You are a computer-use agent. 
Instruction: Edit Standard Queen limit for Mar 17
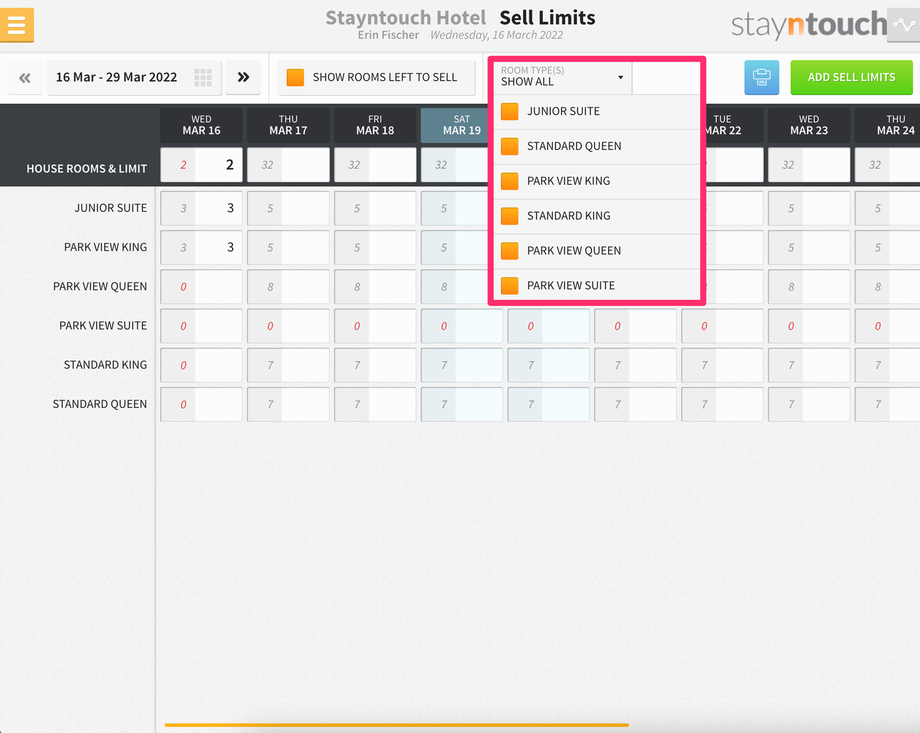305,404
